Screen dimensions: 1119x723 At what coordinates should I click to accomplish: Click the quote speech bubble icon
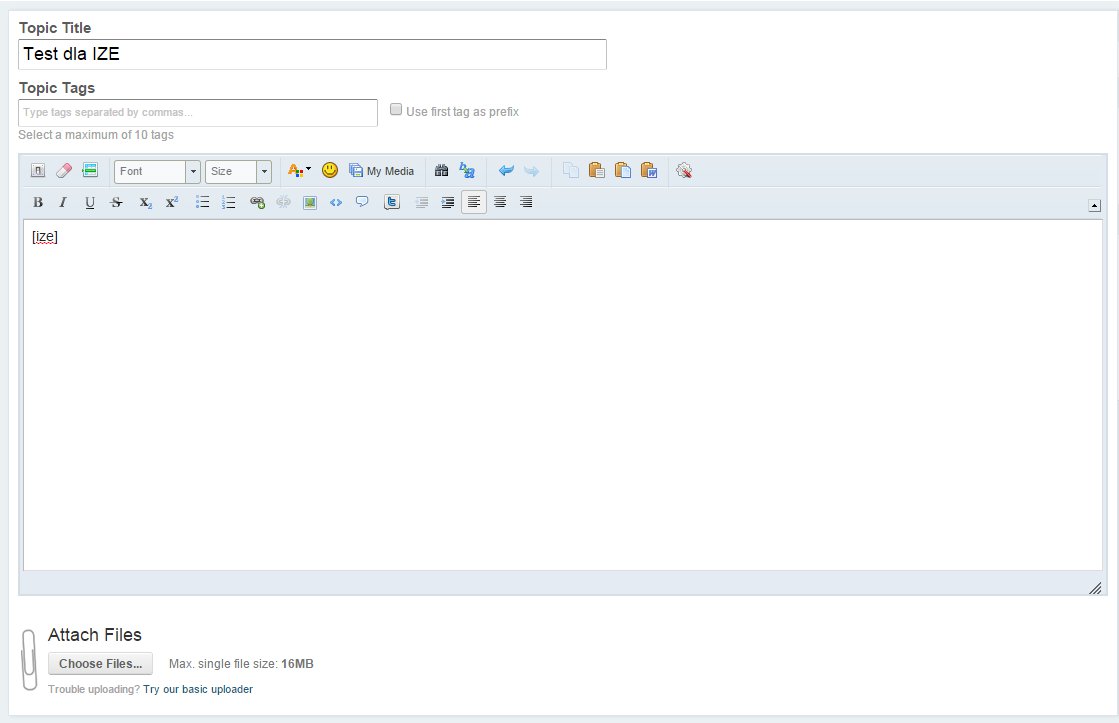point(362,202)
